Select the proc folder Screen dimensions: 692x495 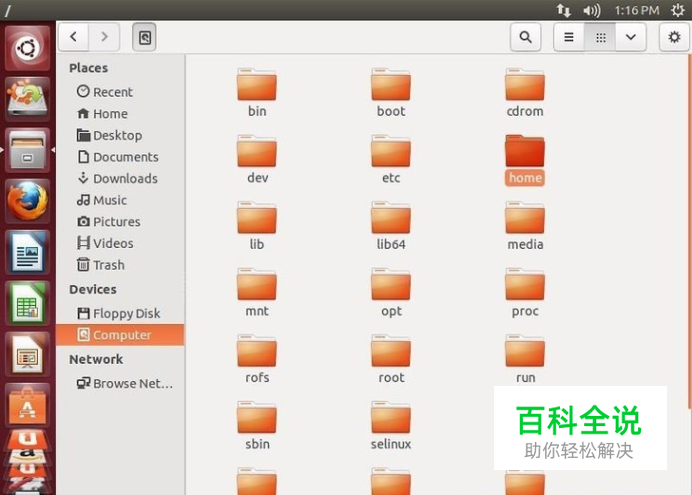pos(525,292)
